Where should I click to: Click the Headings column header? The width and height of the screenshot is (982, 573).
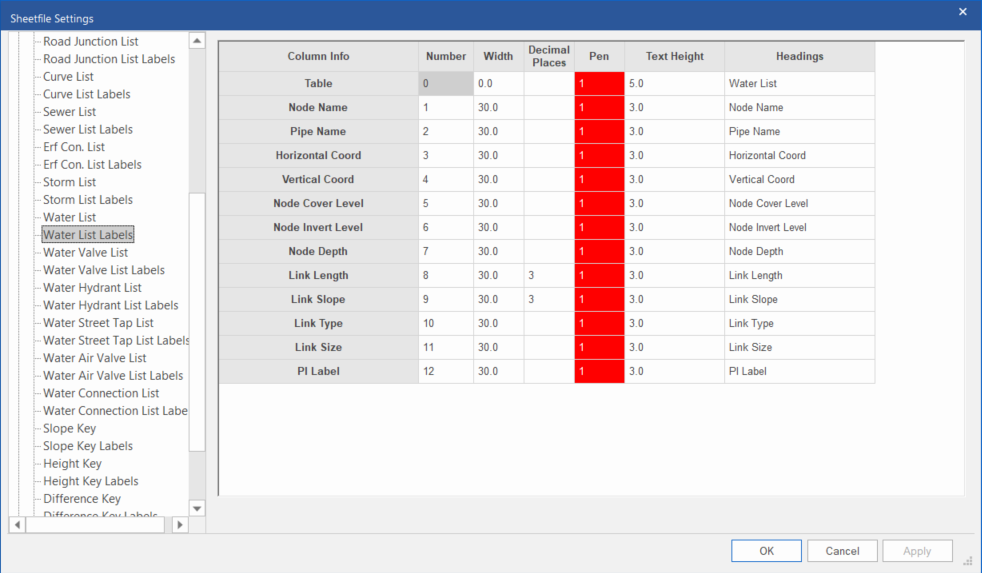(799, 57)
